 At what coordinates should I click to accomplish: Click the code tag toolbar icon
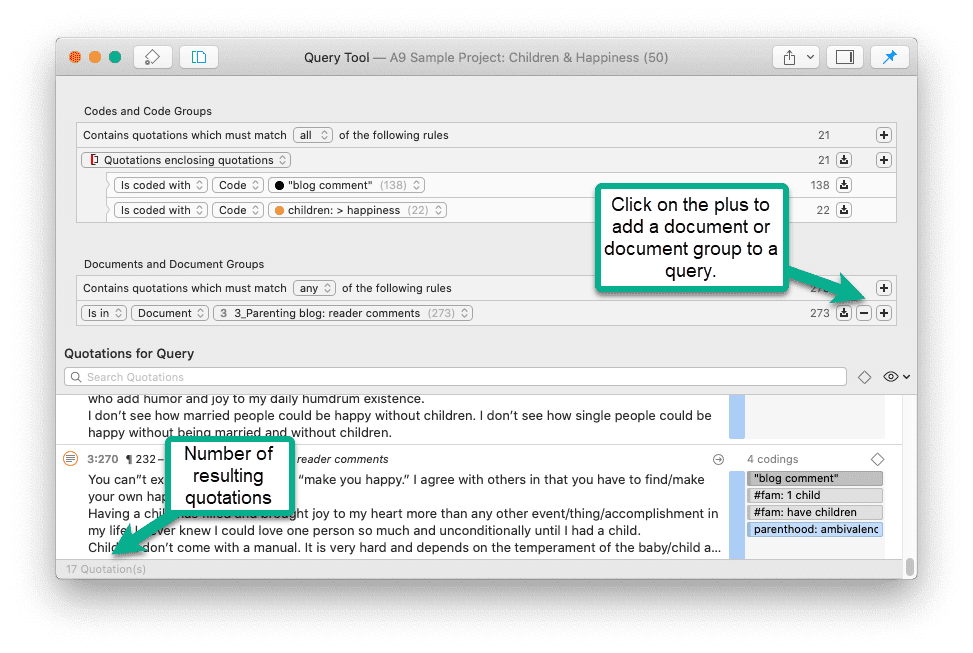(x=153, y=57)
